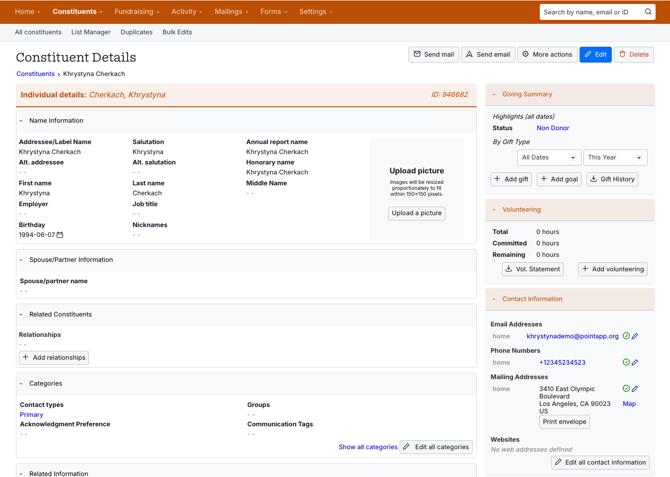Click the Delete button
The width and height of the screenshot is (670, 477).
634,55
